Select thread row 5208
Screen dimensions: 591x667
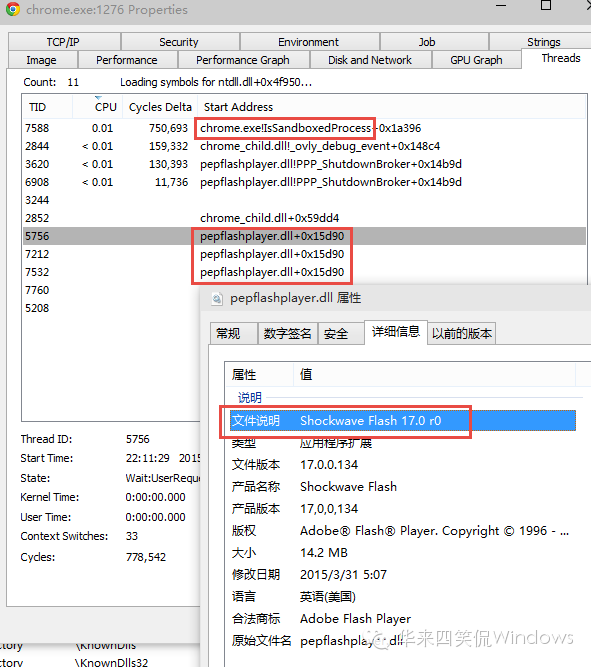(x=111, y=308)
